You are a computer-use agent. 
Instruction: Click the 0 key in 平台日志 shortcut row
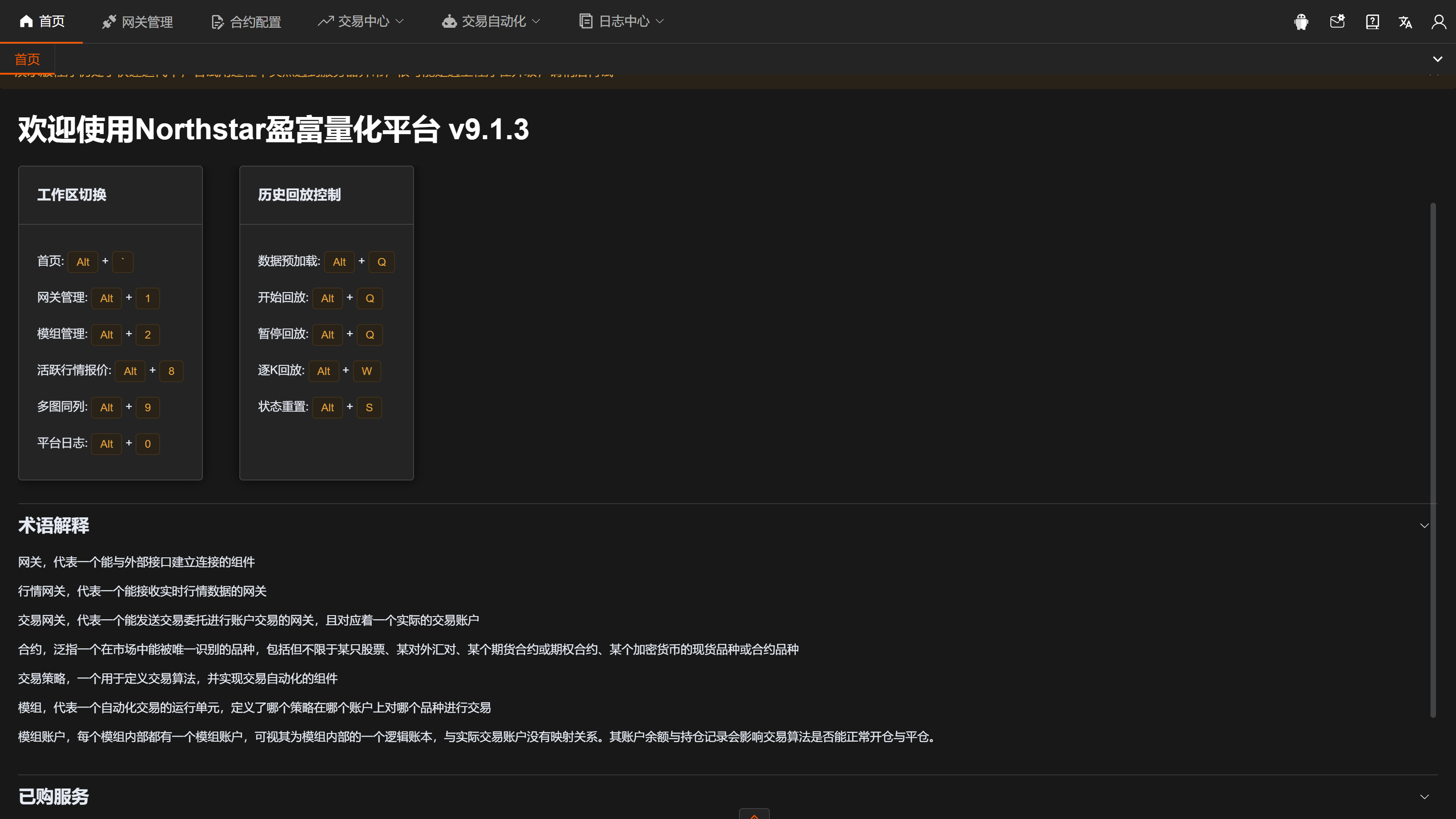point(147,444)
